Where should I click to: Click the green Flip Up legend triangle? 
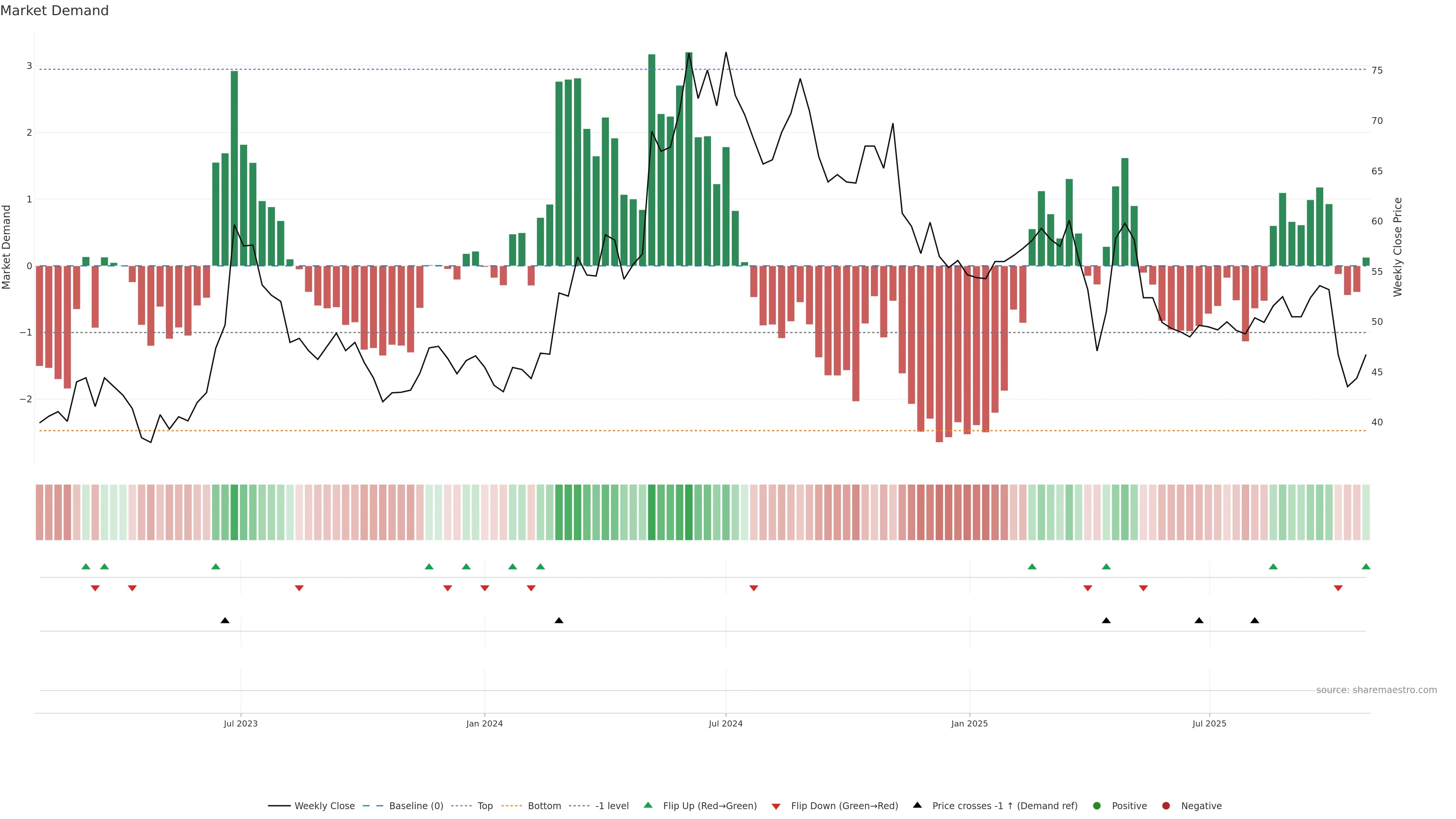pyautogui.click(x=648, y=805)
